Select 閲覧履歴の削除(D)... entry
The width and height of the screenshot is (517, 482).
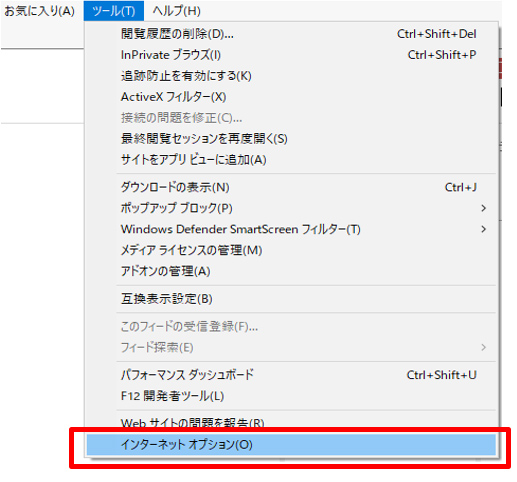(x=291, y=34)
